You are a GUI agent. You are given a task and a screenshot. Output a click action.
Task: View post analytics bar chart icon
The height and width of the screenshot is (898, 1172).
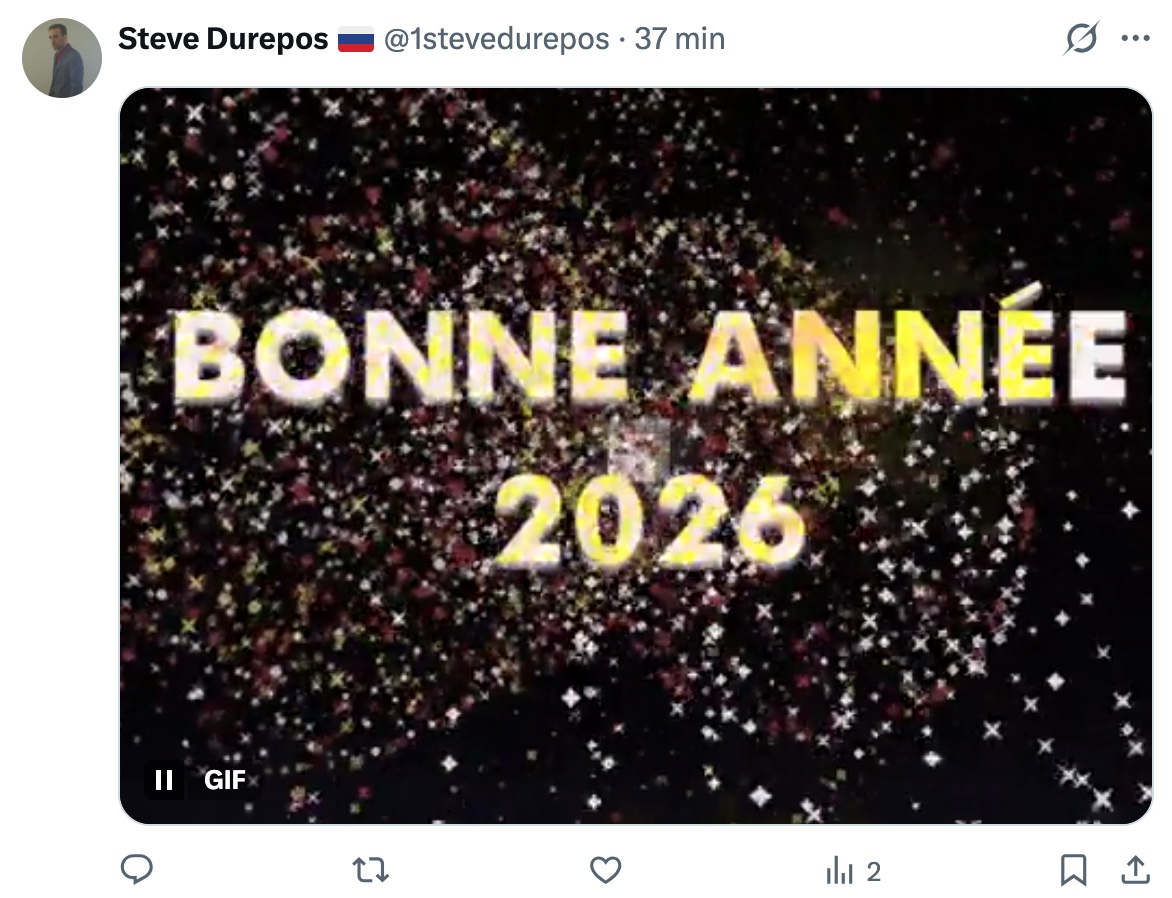pos(839,871)
